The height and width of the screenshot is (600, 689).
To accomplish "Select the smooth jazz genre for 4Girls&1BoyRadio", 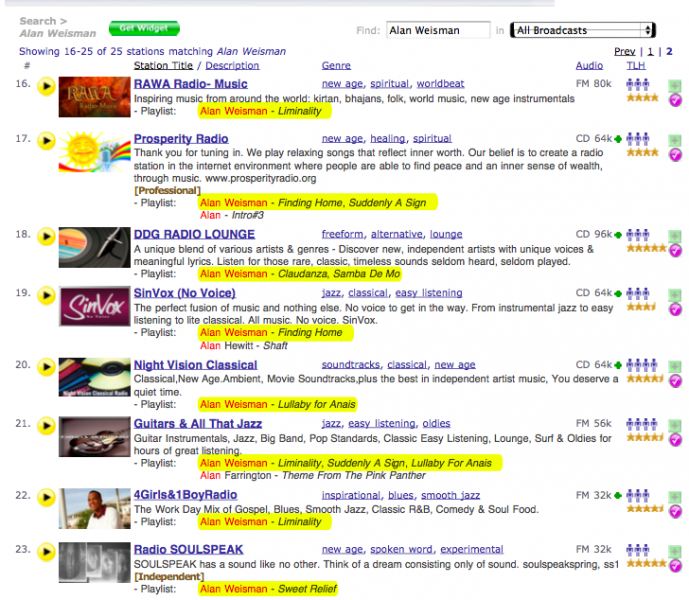I will pos(450,495).
